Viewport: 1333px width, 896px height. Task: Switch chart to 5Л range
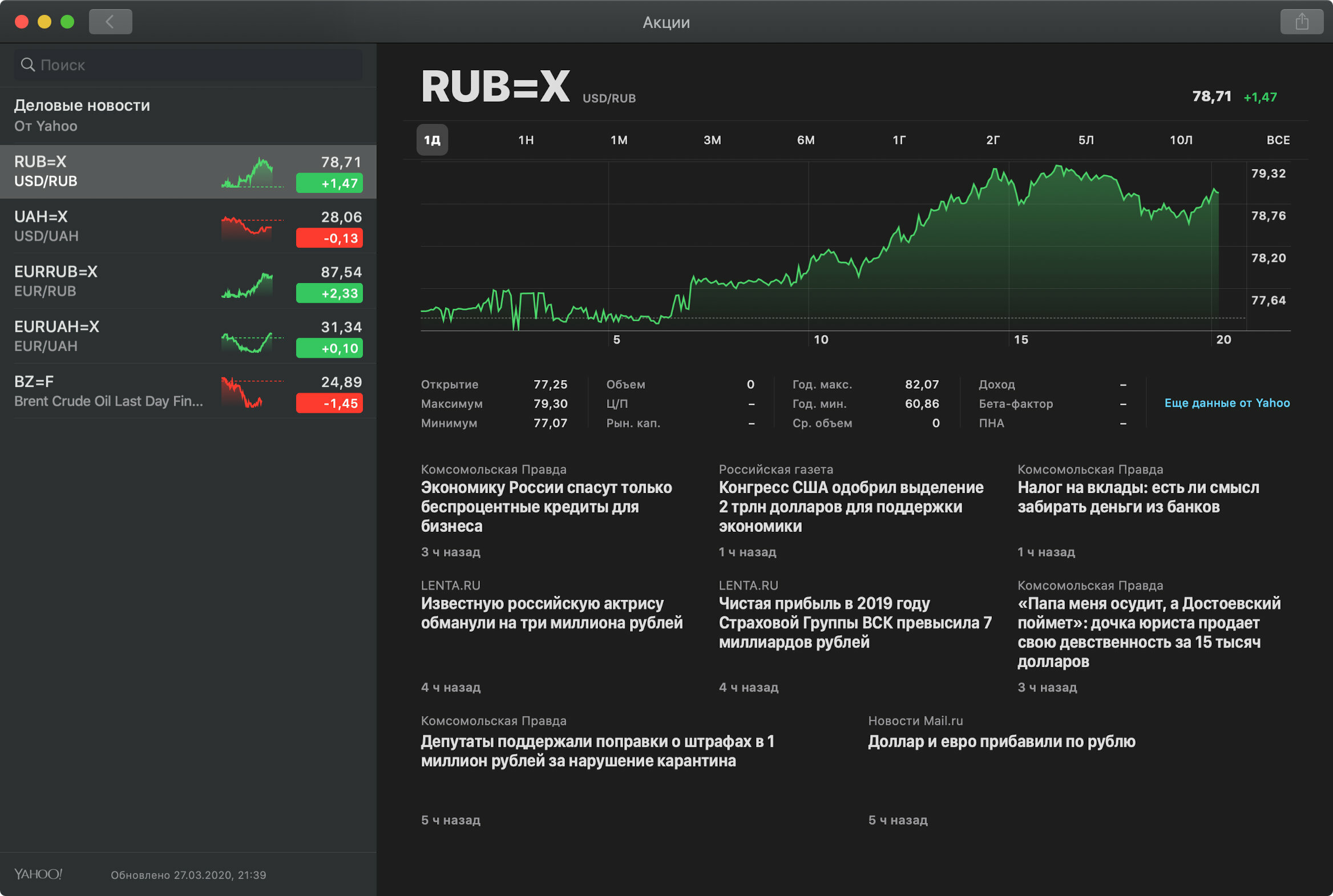[x=1085, y=140]
